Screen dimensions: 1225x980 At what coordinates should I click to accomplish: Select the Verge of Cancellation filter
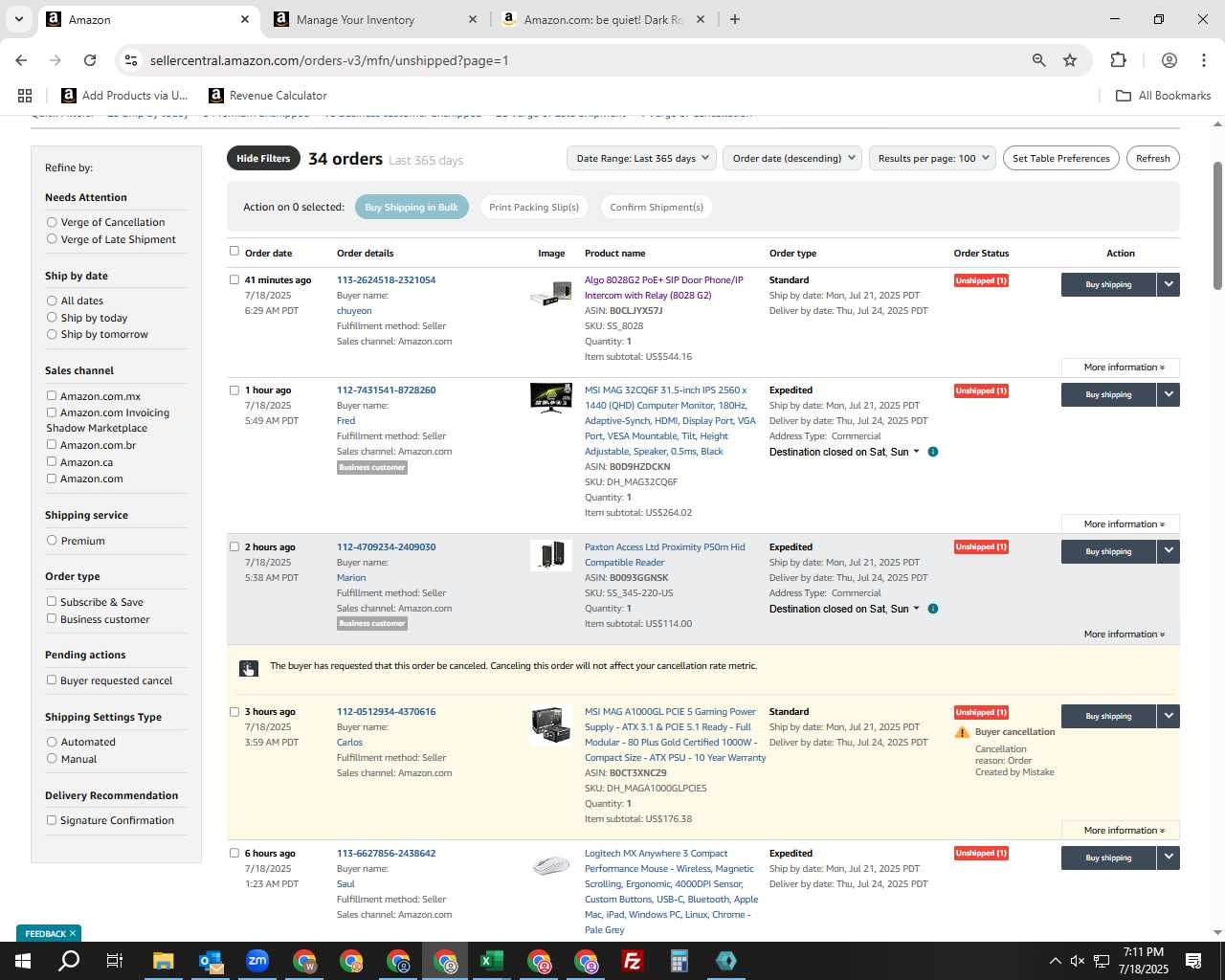(52, 222)
